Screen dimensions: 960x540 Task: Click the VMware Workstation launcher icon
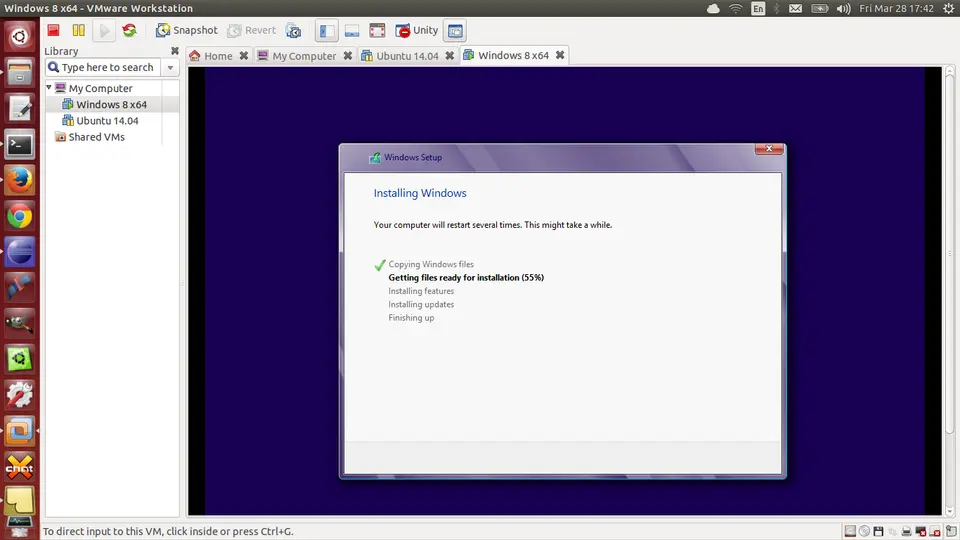[x=20, y=432]
